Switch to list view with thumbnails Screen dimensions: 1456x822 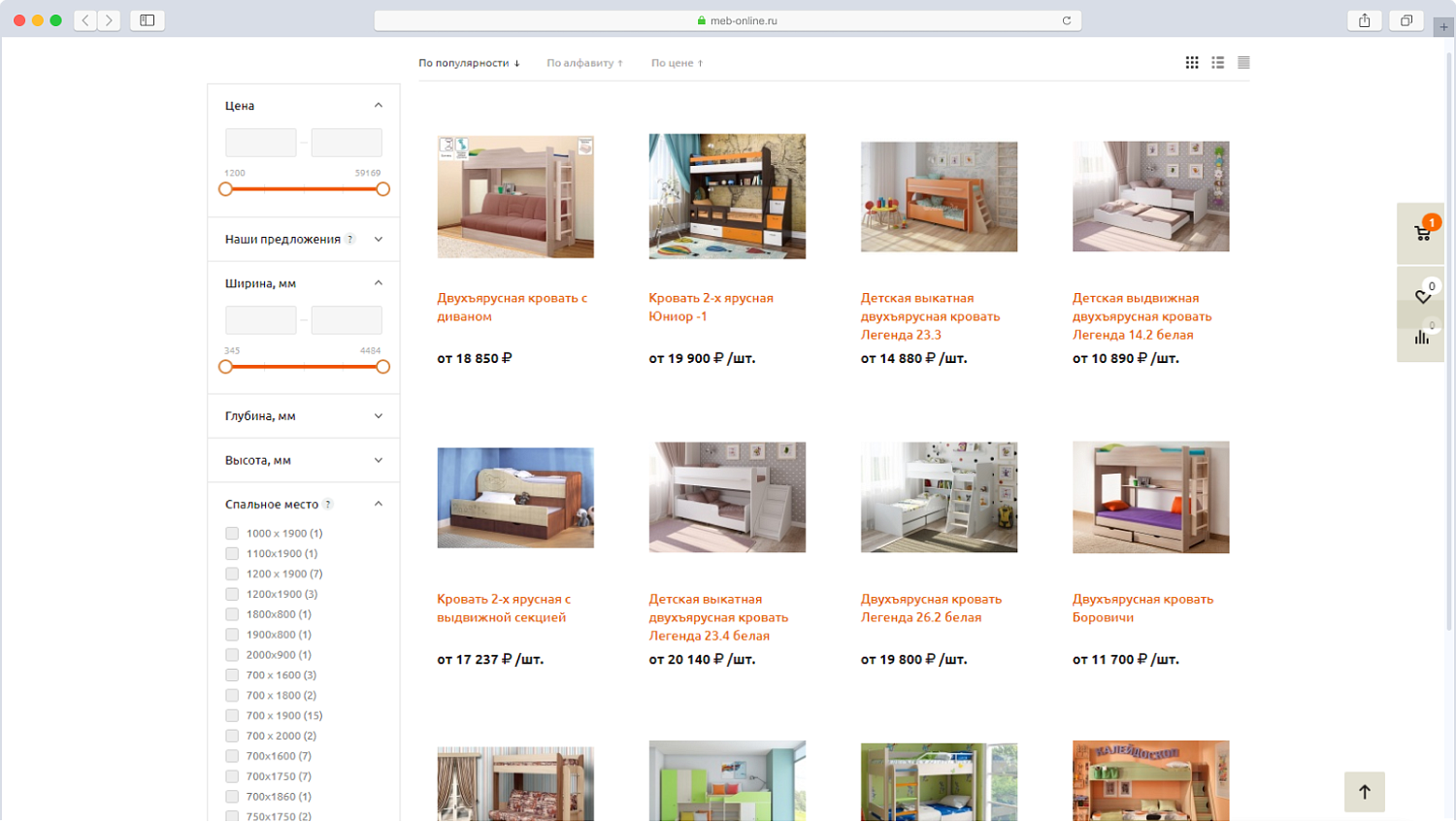pos(1217,63)
